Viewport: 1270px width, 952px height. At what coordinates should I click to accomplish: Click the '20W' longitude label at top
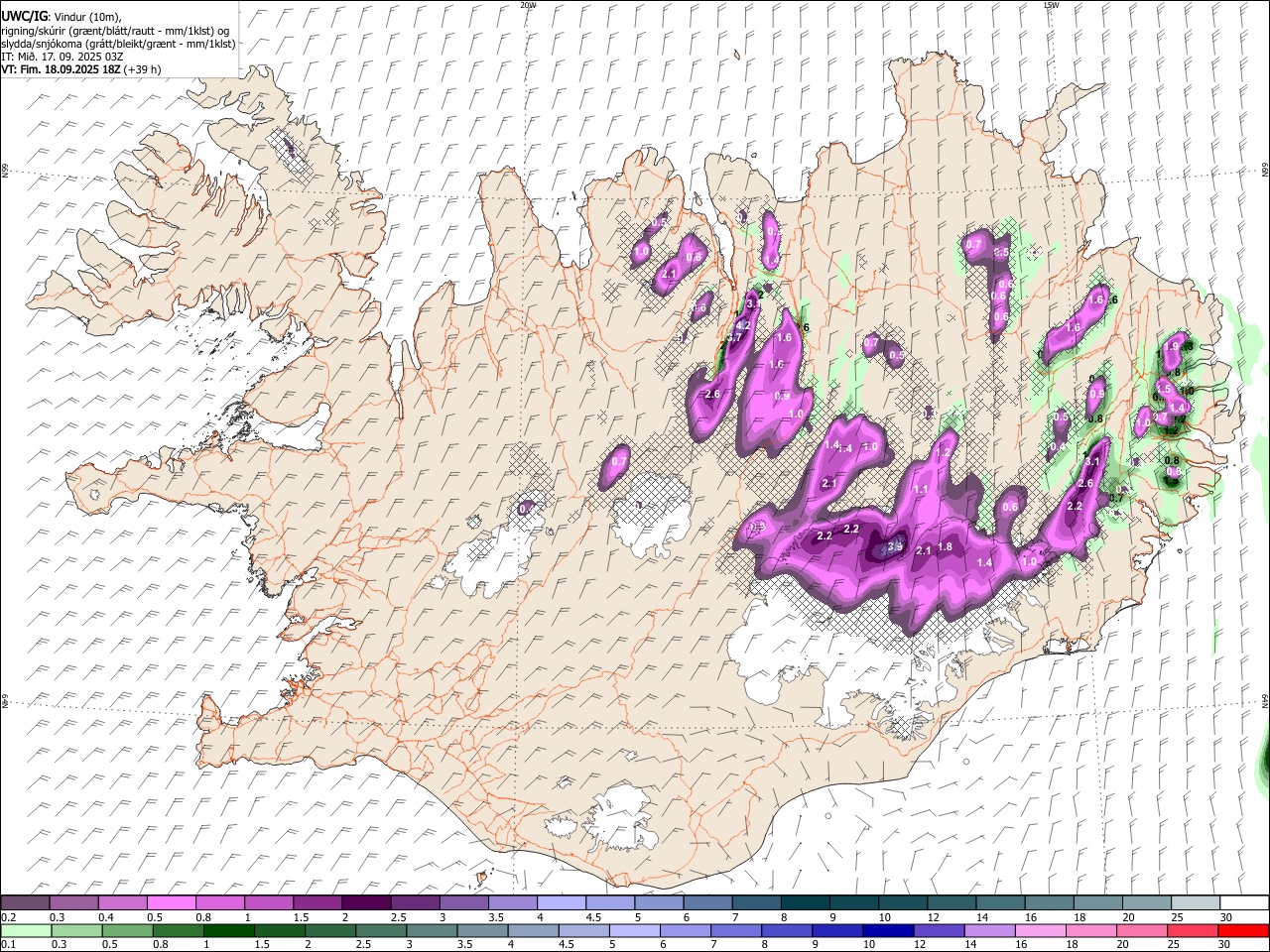[x=528, y=5]
